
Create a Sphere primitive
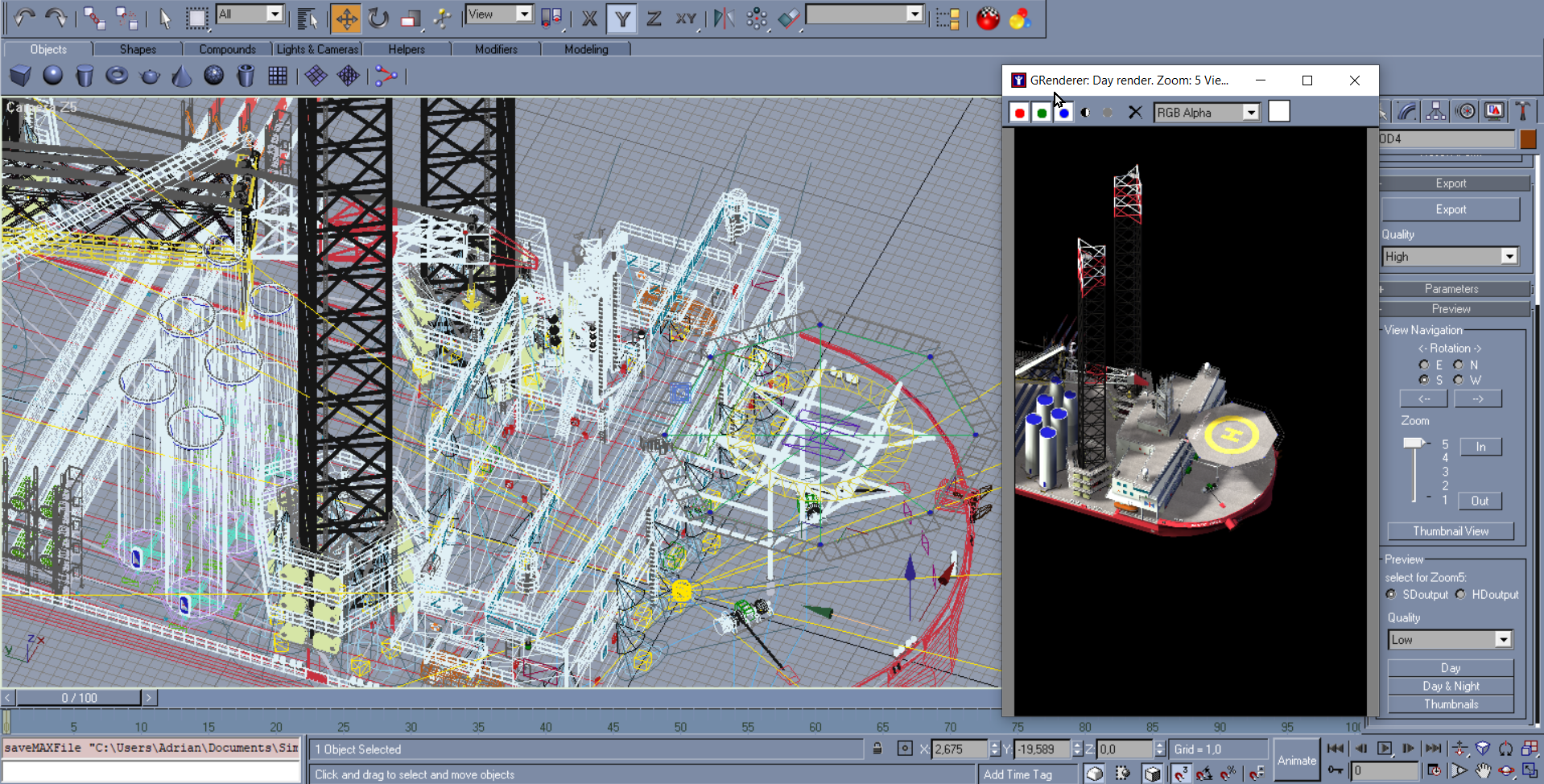tap(52, 76)
